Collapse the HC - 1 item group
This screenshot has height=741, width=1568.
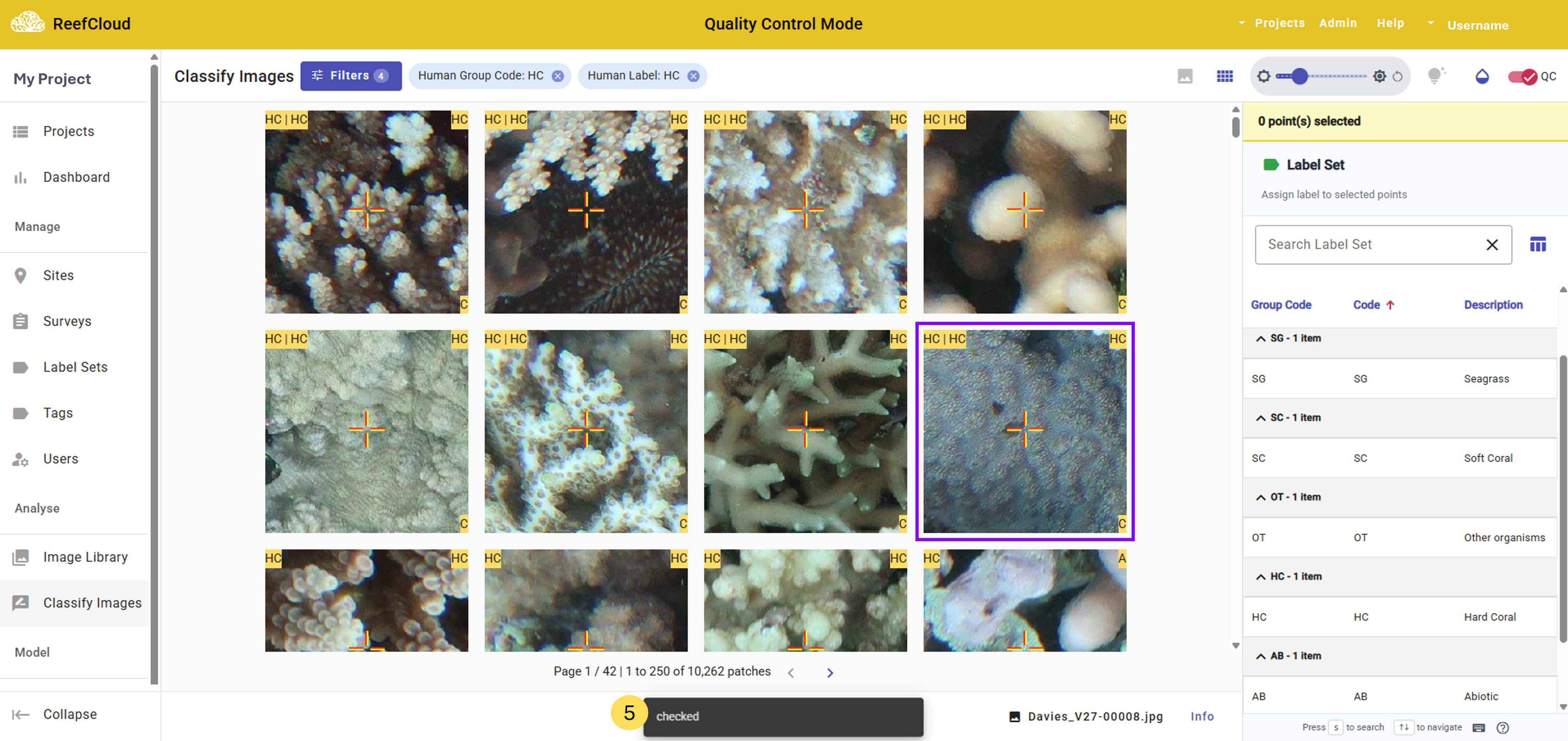(x=1260, y=577)
